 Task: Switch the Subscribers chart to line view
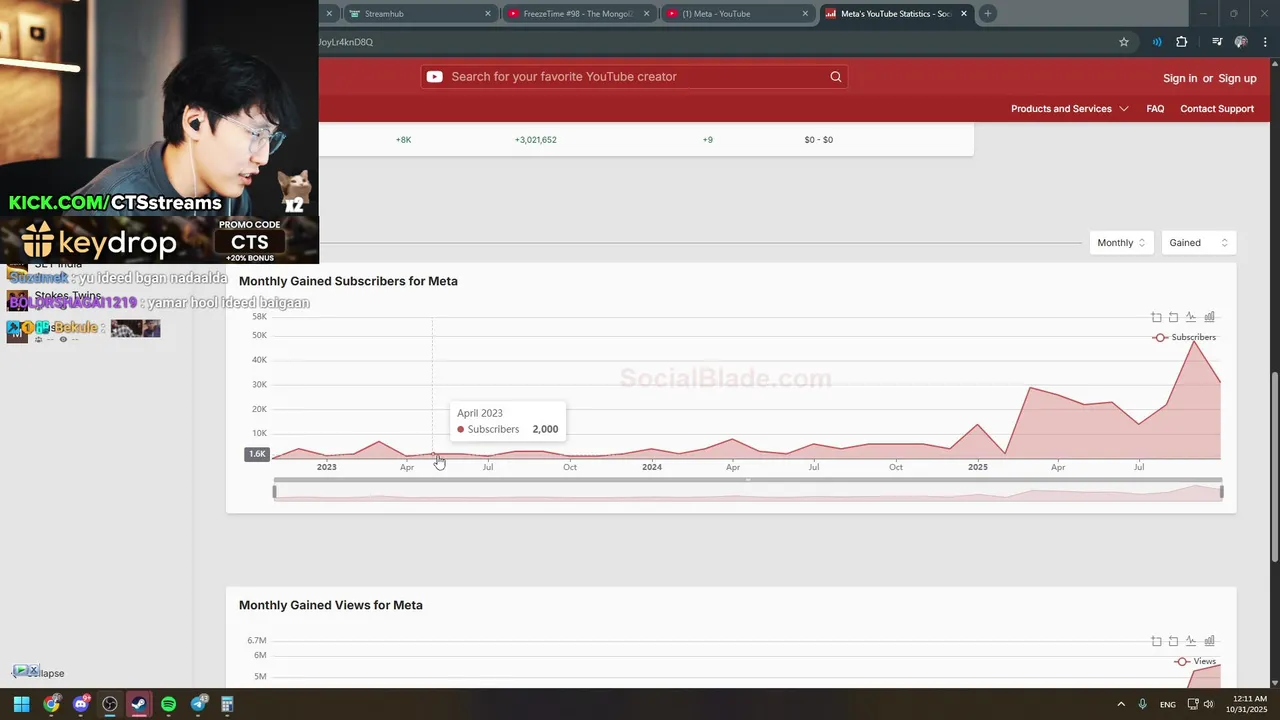click(1190, 317)
